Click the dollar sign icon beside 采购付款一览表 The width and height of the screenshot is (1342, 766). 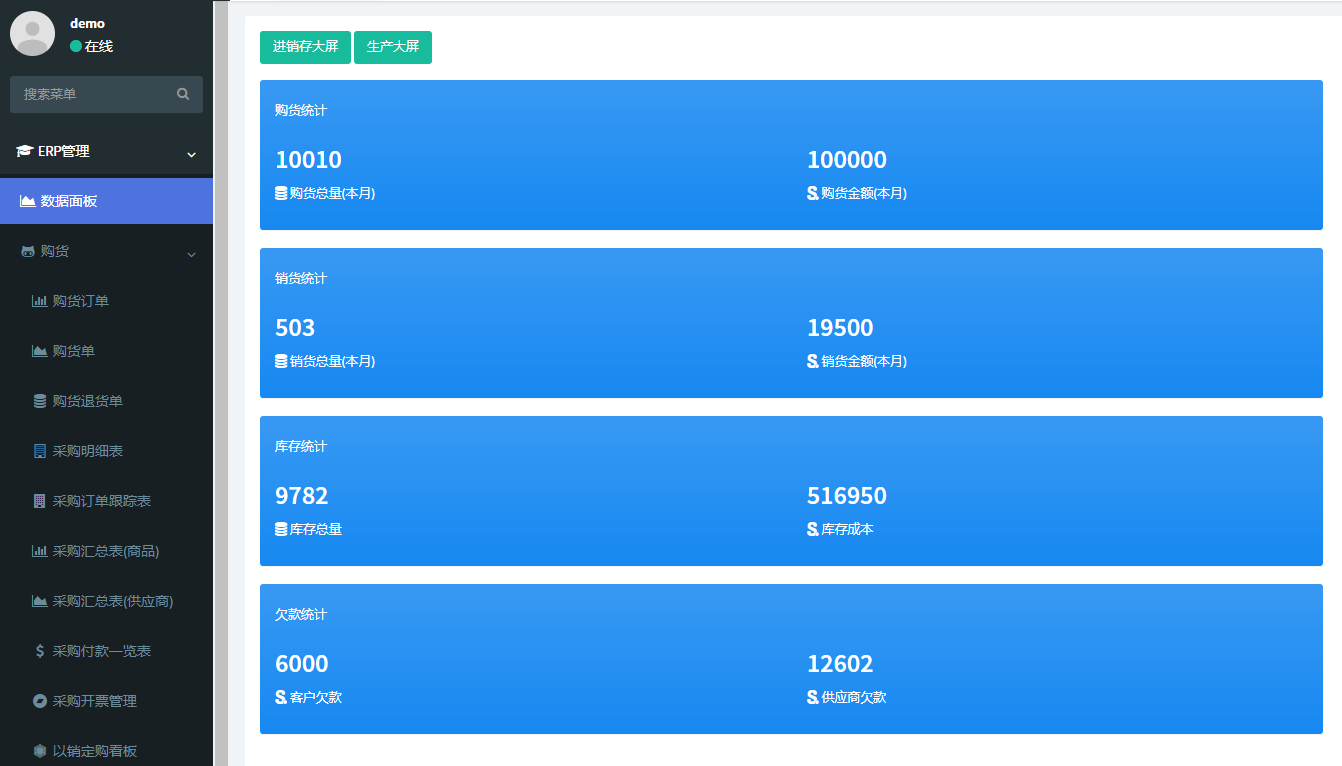[x=39, y=651]
